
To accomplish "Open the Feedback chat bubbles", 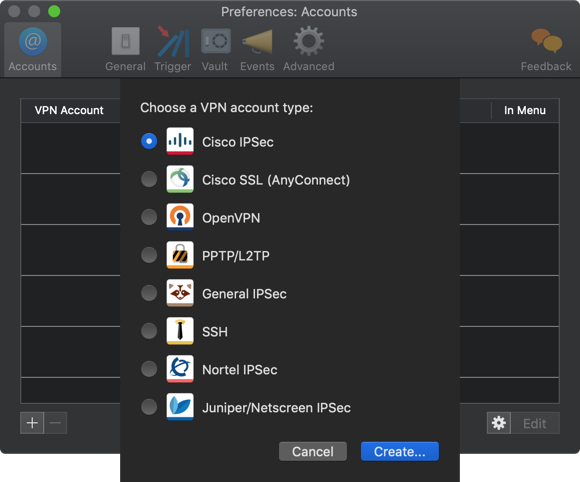I will pos(546,50).
